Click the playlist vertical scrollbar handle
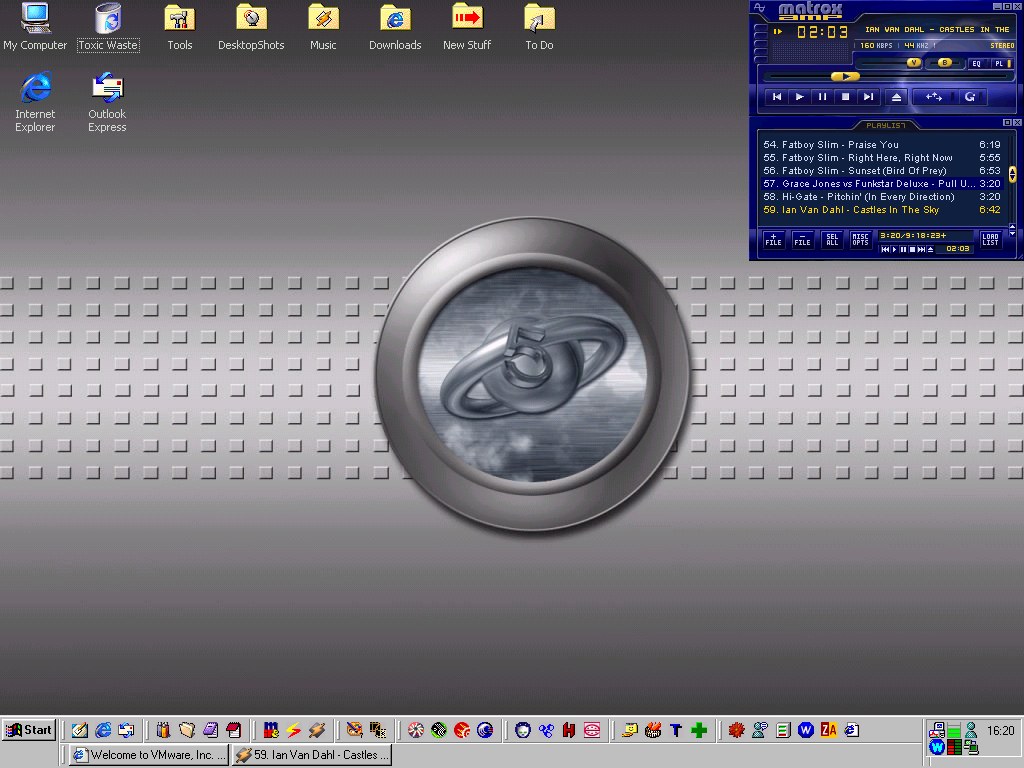1024x768 pixels. [1012, 174]
